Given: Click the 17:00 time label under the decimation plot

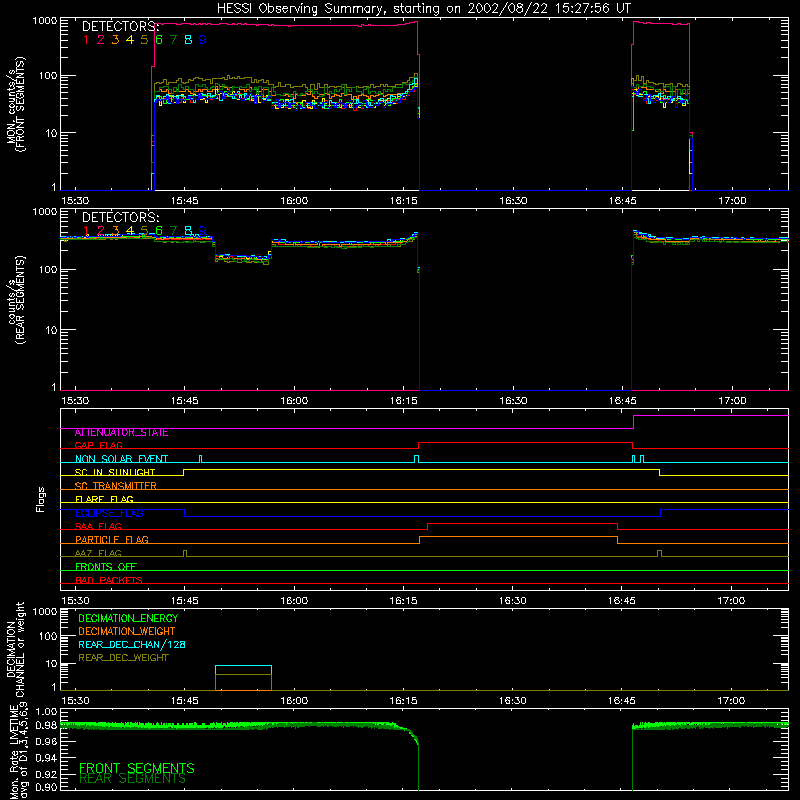Looking at the screenshot, I should [x=732, y=701].
